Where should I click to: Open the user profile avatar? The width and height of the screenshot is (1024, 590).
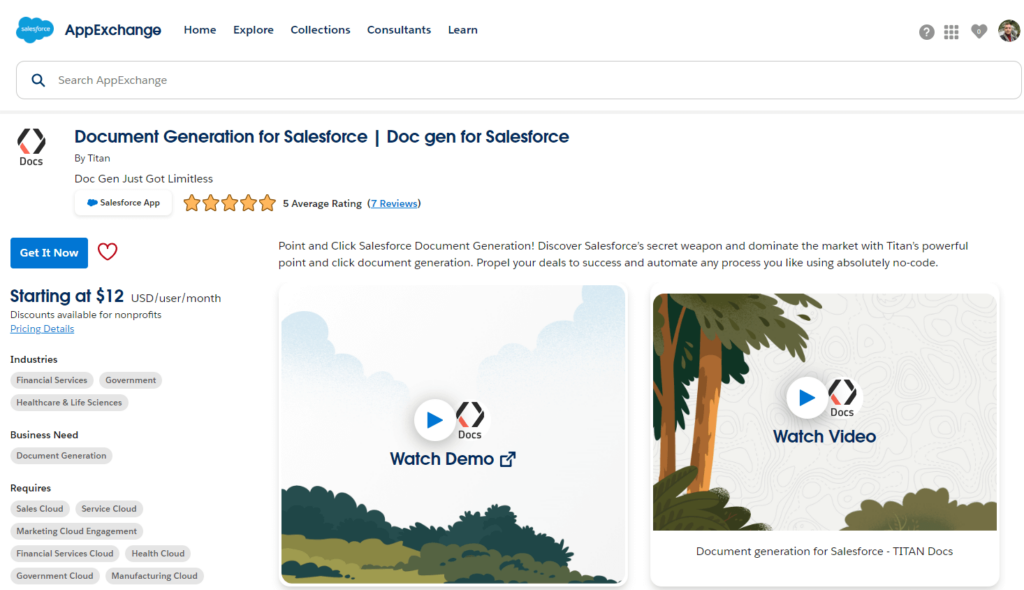[1008, 31]
